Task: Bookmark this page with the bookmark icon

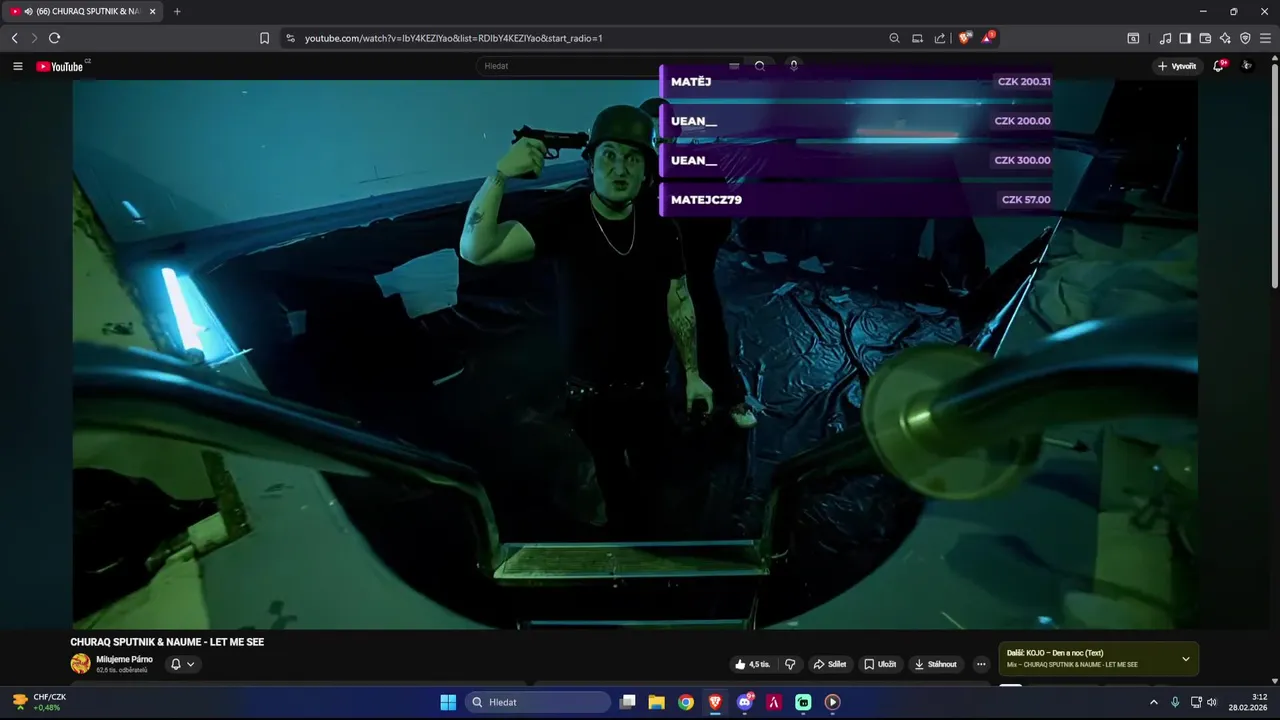Action: coord(264,38)
